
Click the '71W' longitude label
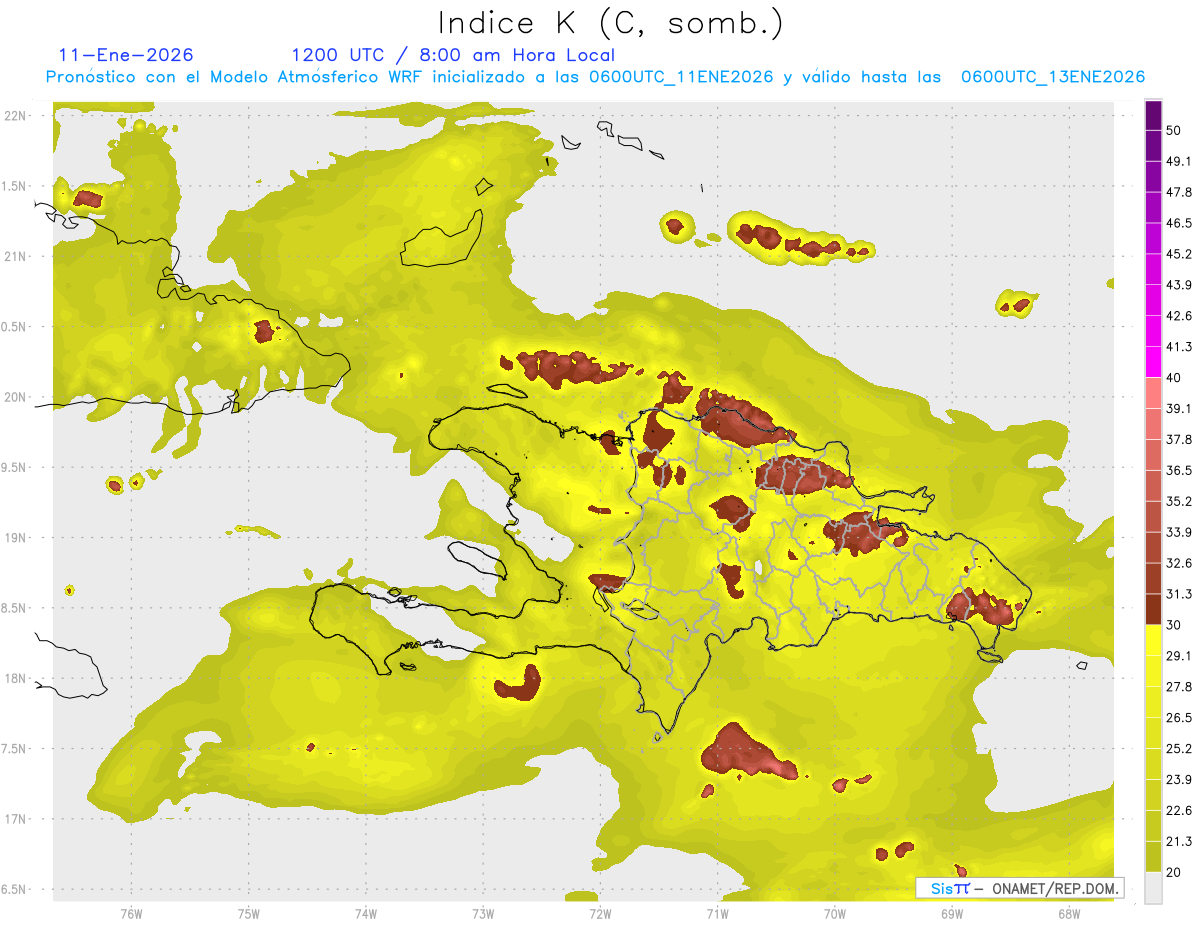pyautogui.click(x=717, y=913)
